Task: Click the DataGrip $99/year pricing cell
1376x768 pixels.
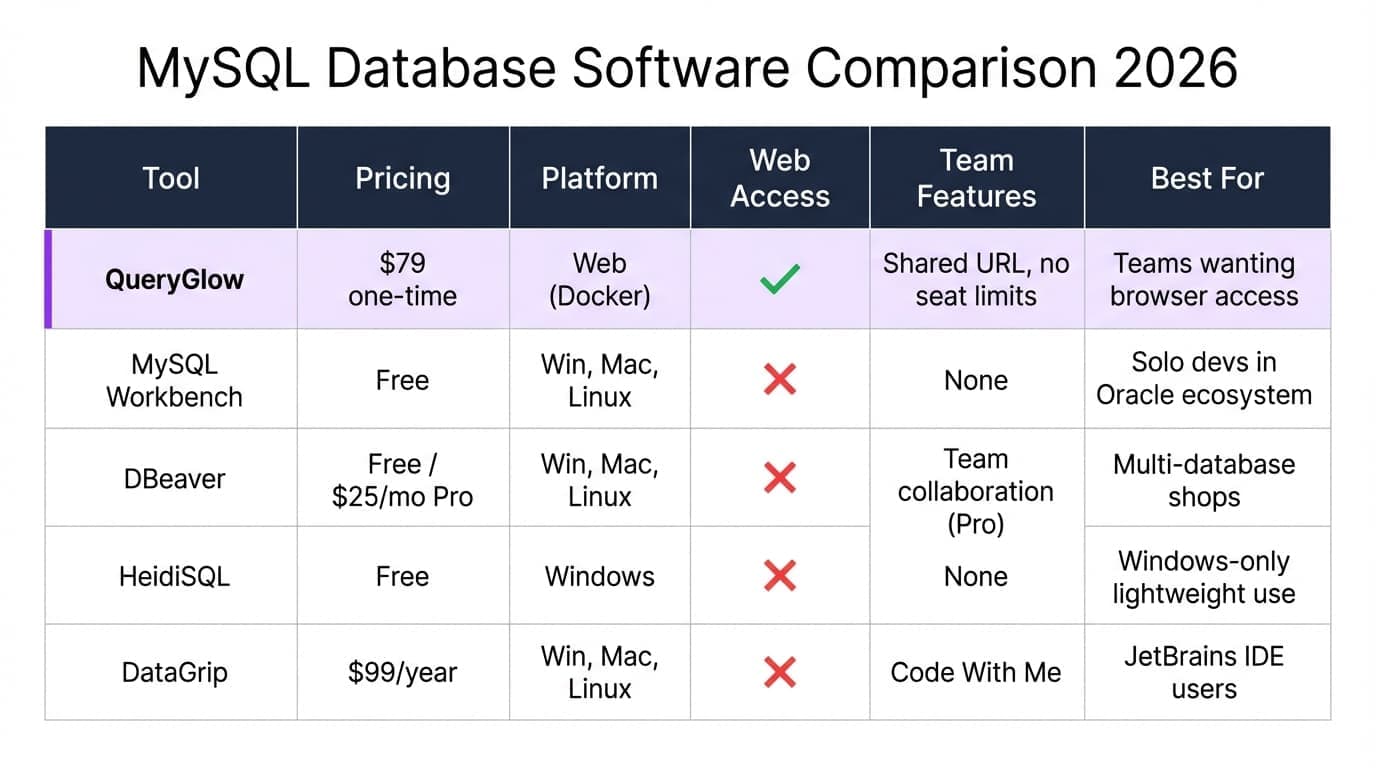Action: pos(402,672)
